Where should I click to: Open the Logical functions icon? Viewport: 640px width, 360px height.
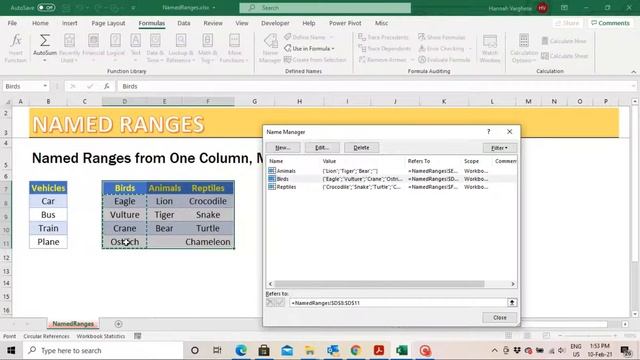coord(115,41)
